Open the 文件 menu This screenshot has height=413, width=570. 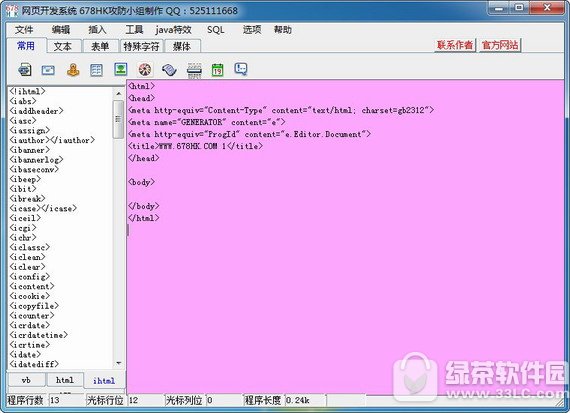[24, 30]
